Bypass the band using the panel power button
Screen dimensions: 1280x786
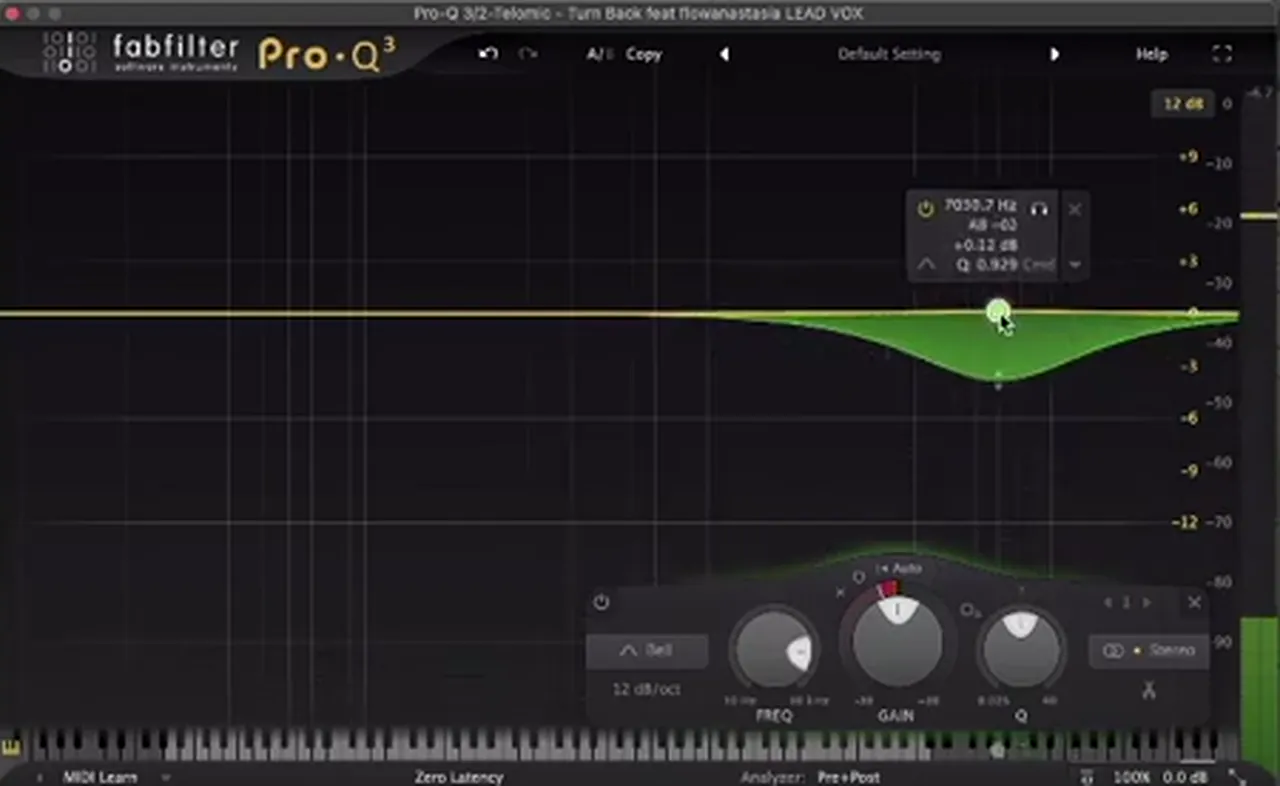[601, 602]
